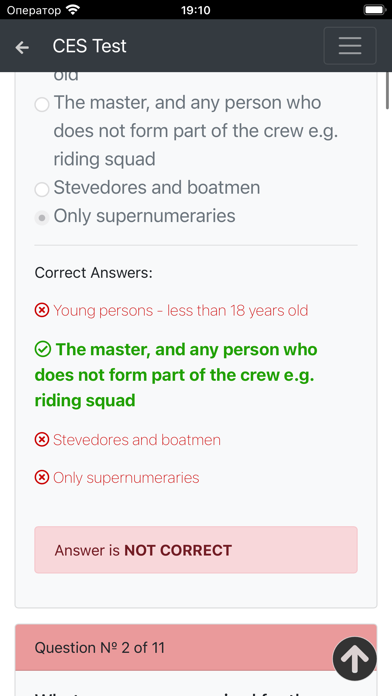Click the page scrollbar thumb

(x=388, y=91)
